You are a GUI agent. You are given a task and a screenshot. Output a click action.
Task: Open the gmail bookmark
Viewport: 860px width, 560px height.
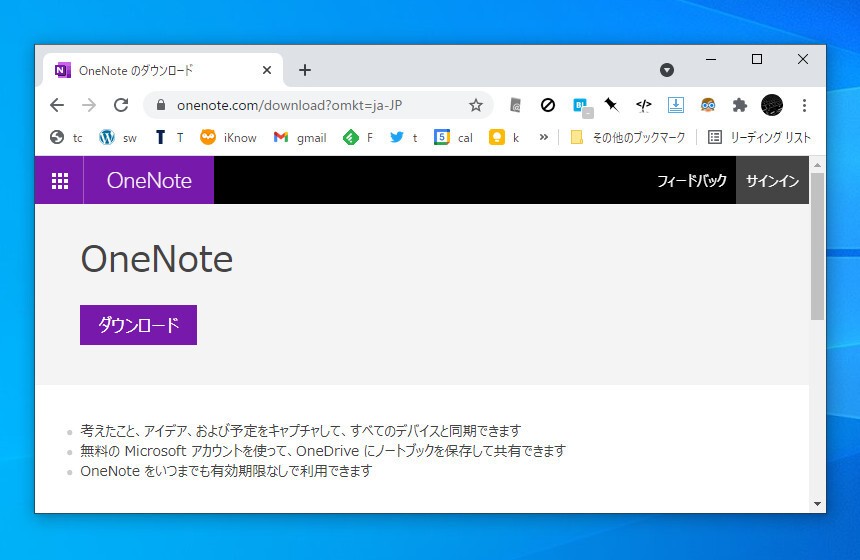click(x=299, y=137)
